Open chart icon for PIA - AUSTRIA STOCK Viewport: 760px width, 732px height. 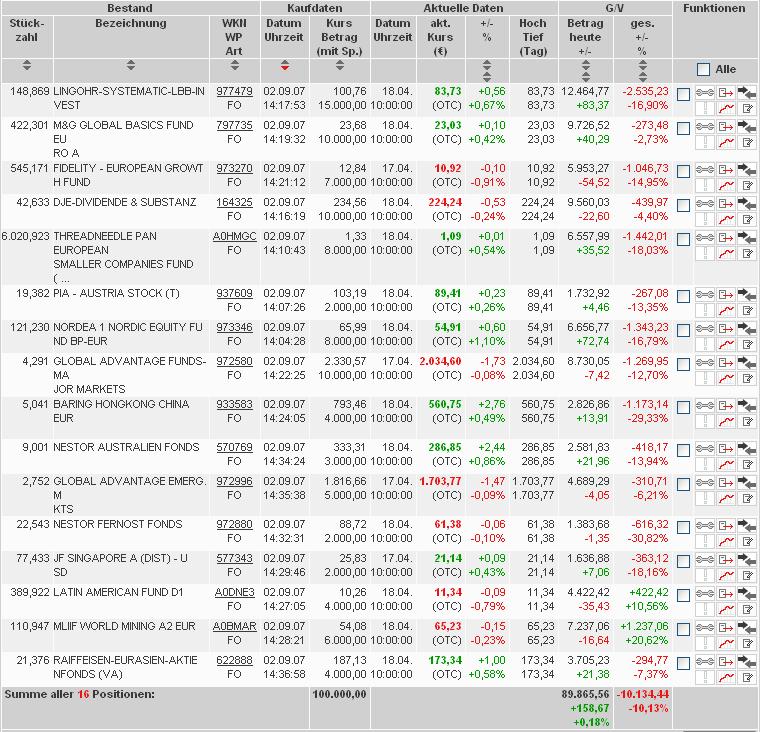[726, 310]
